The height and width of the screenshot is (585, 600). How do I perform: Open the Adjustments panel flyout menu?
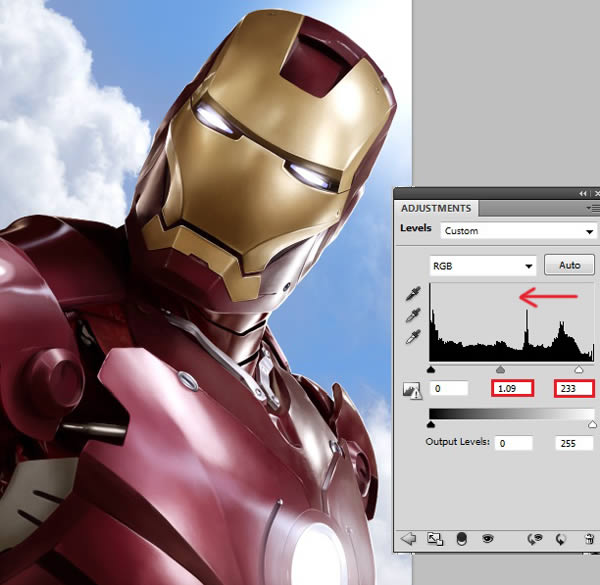593,209
